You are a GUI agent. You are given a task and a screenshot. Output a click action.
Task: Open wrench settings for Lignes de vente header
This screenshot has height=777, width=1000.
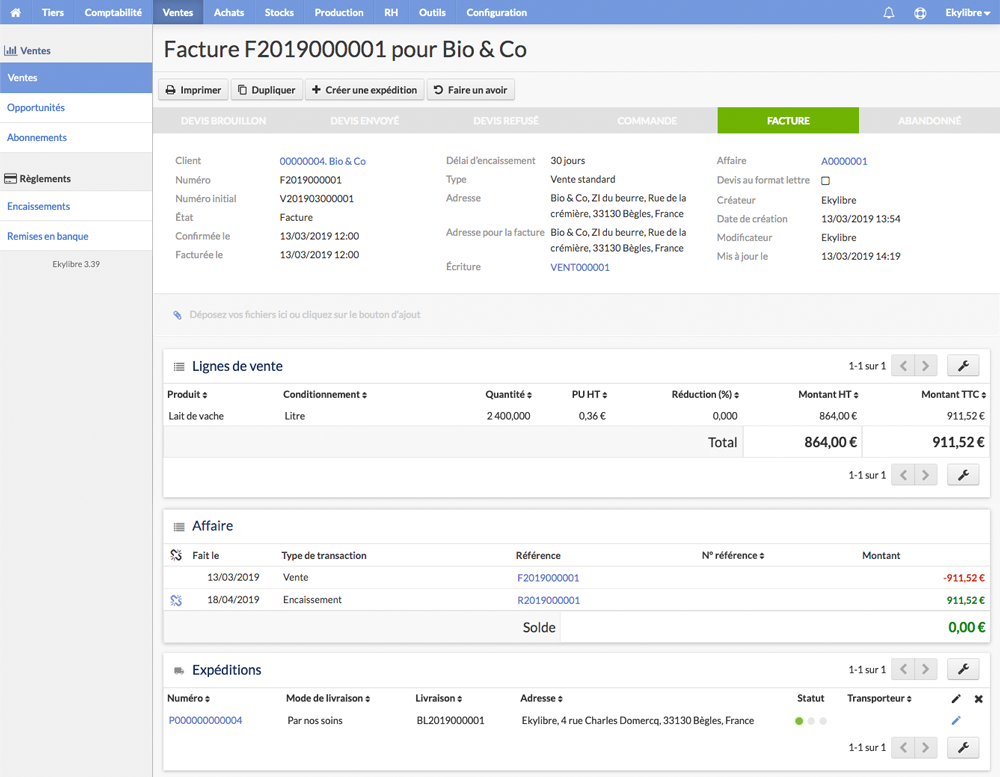(x=963, y=366)
